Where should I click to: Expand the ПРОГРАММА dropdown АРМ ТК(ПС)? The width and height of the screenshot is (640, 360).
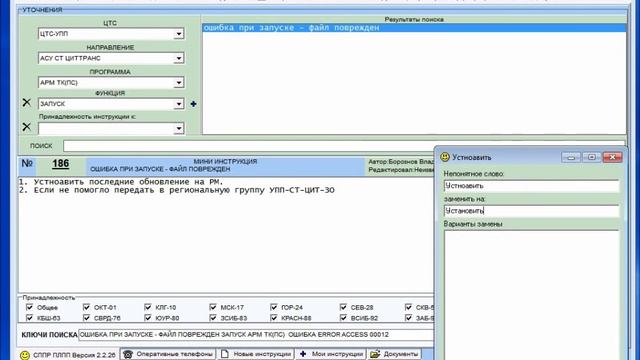point(179,83)
